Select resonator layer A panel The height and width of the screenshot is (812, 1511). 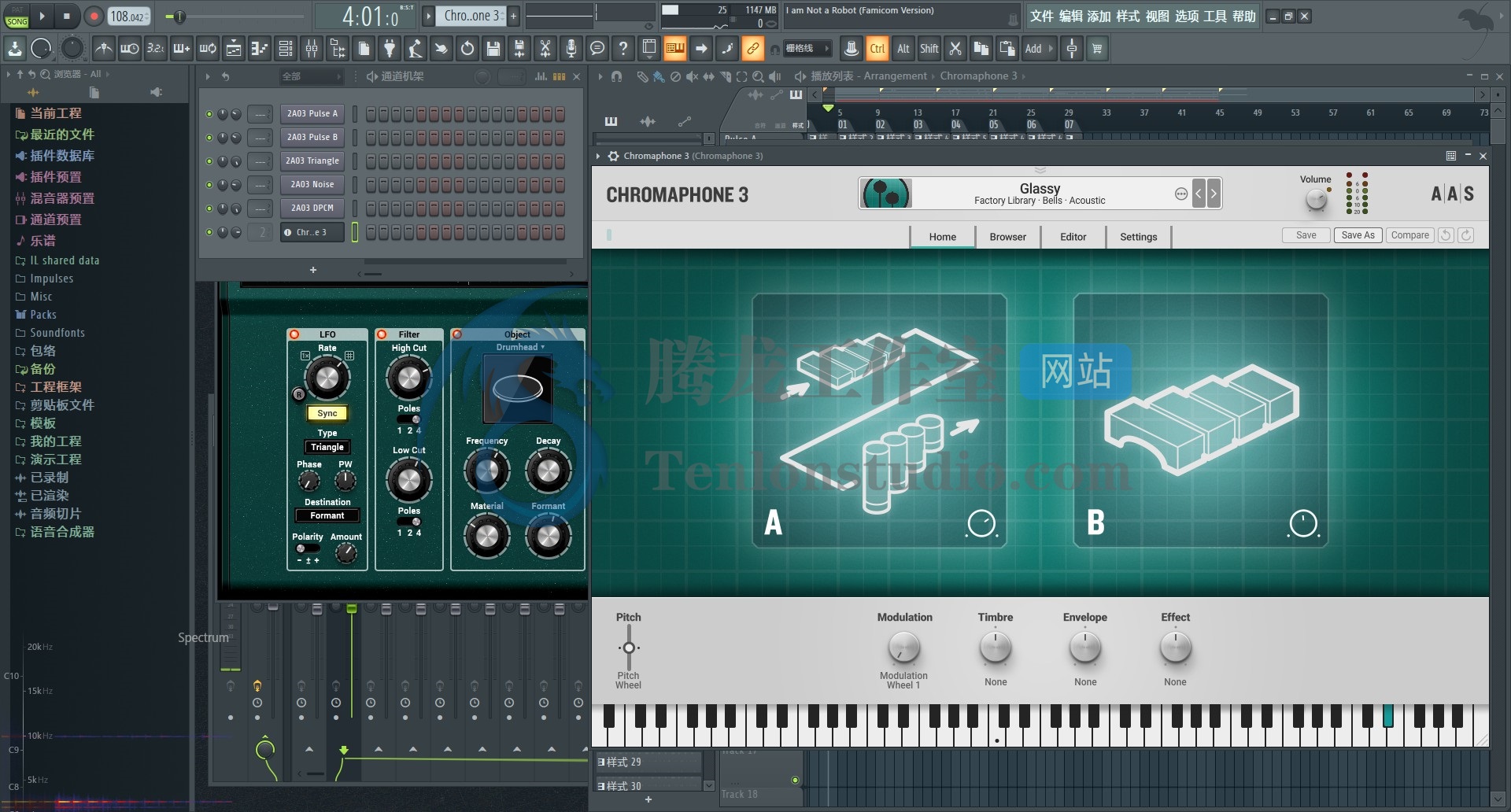[x=879, y=421]
